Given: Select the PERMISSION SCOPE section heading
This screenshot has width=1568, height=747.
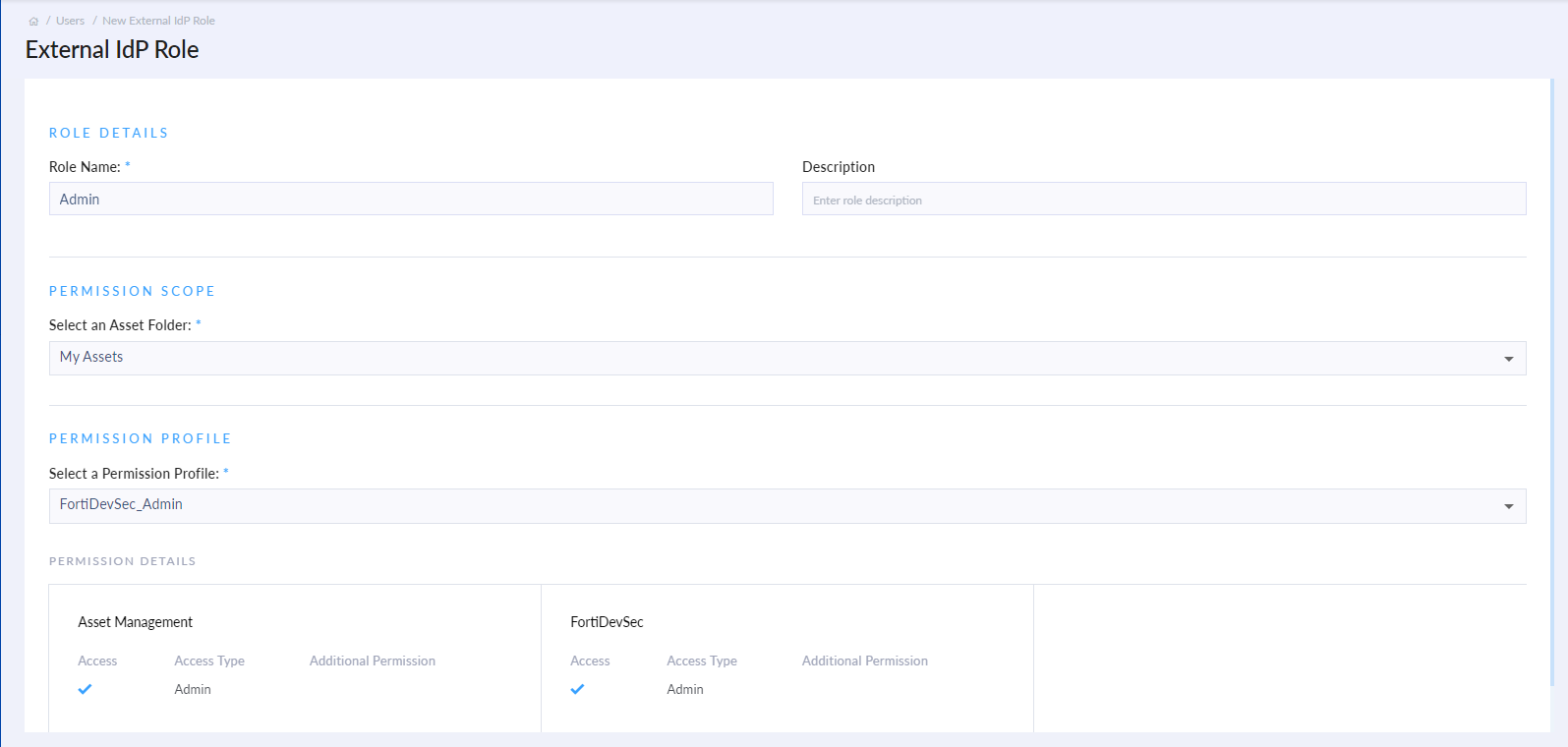Looking at the screenshot, I should click(133, 291).
